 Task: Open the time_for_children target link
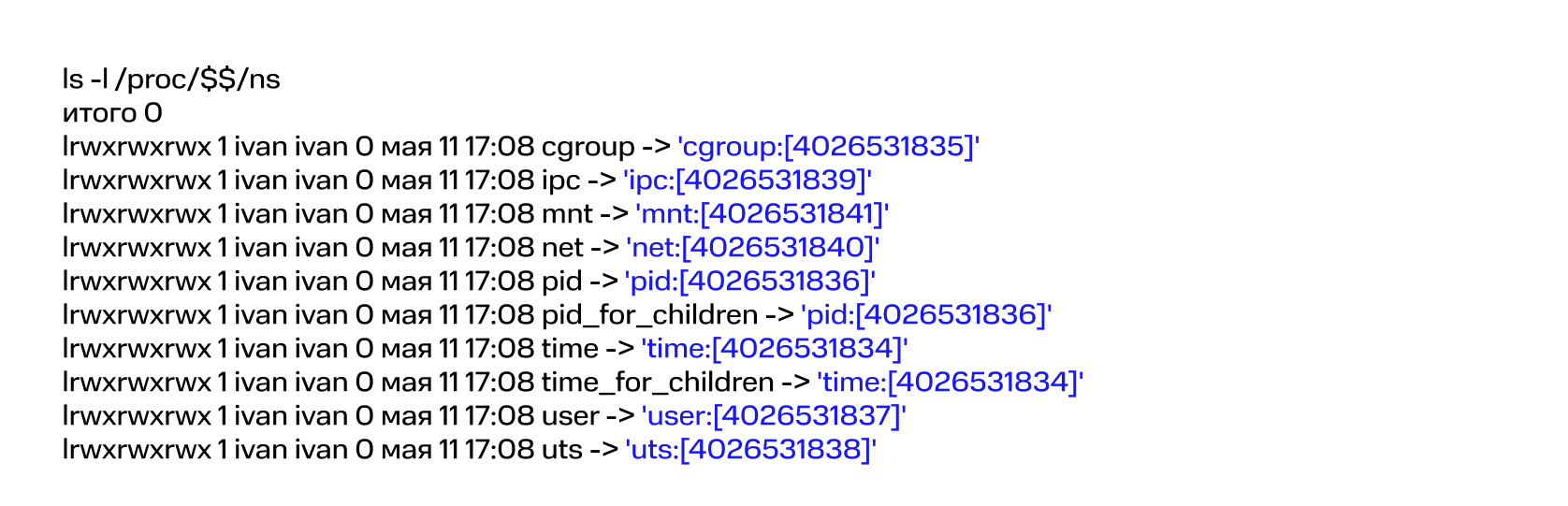950,383
